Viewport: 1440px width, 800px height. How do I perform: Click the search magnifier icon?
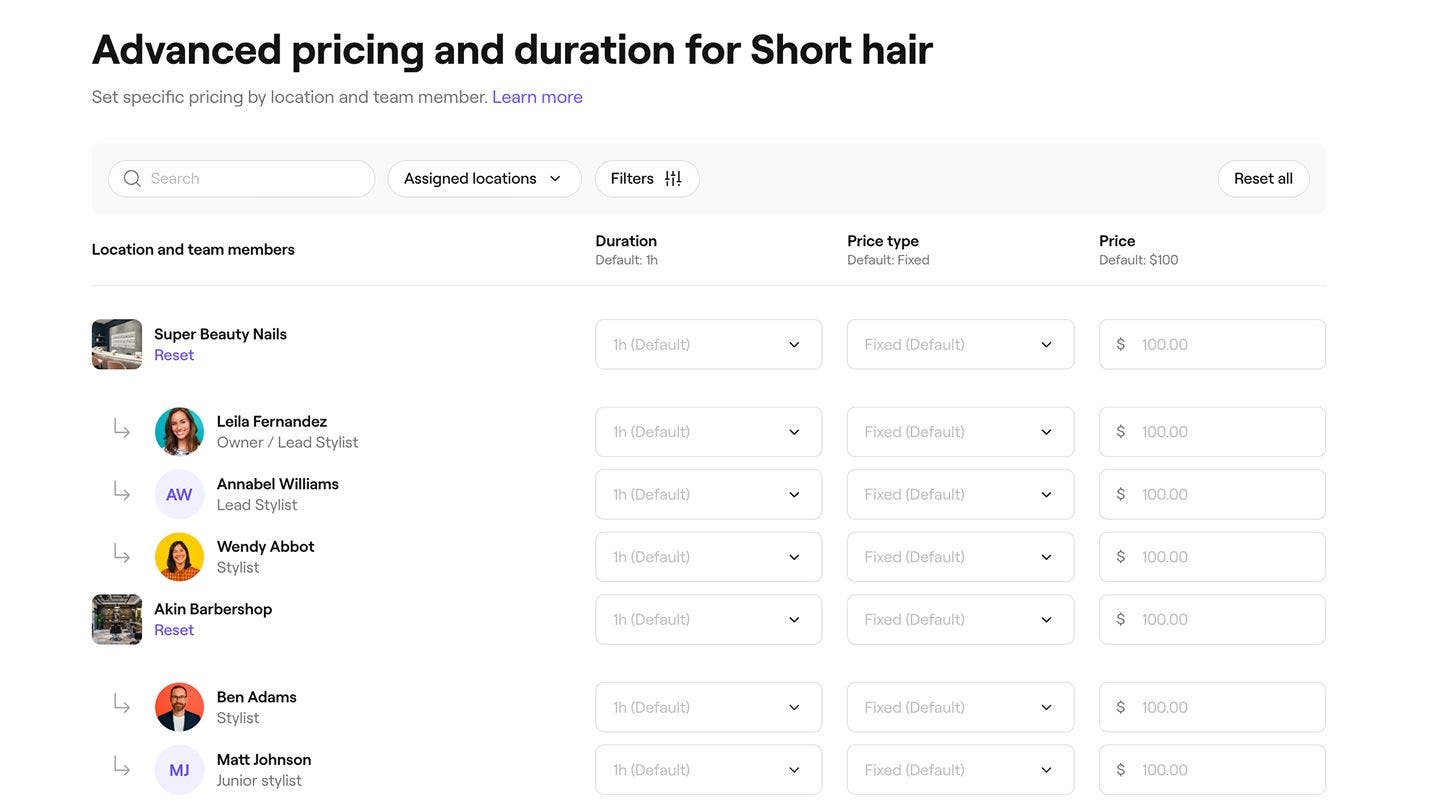coord(132,179)
